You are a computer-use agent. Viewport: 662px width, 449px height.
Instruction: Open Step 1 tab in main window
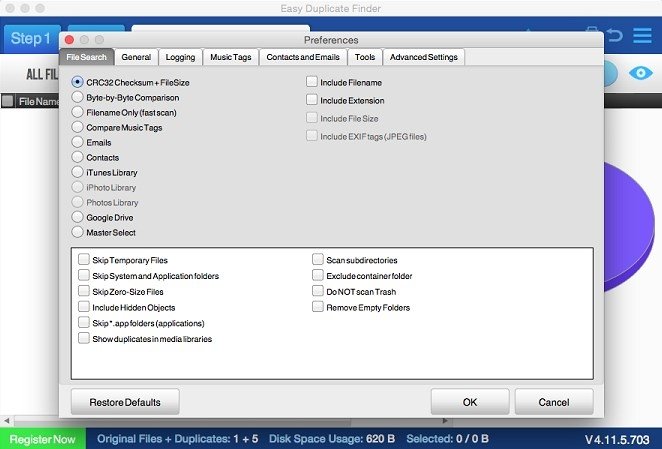[30, 38]
